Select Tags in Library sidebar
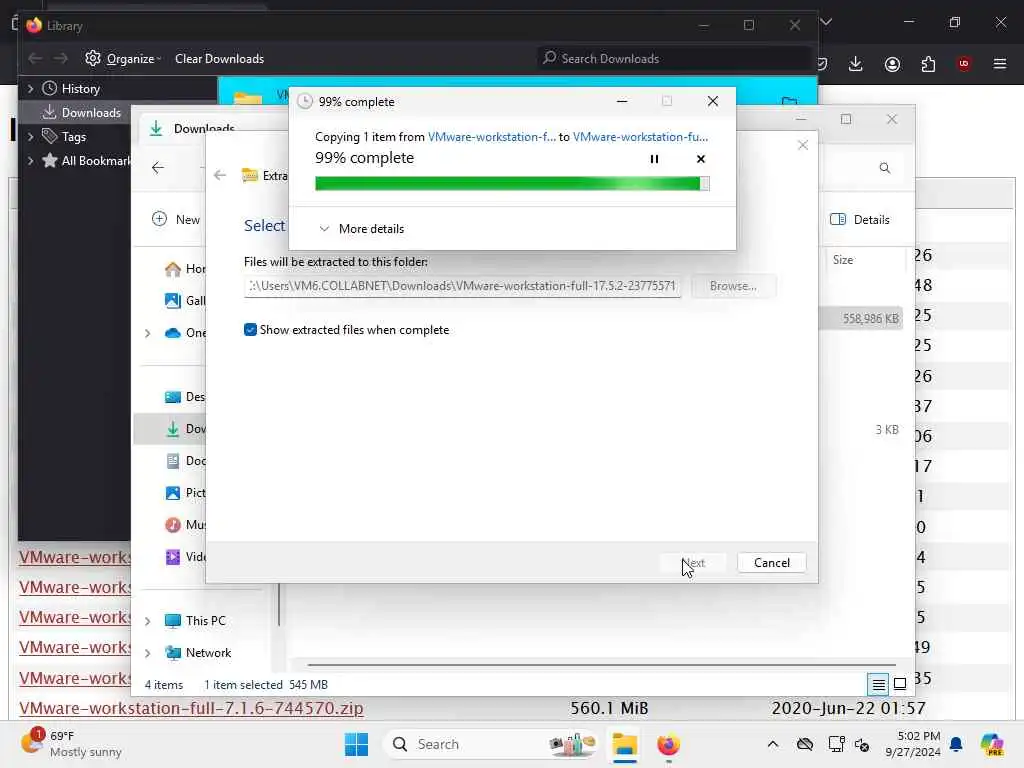Image resolution: width=1024 pixels, height=768 pixels. 64,136
